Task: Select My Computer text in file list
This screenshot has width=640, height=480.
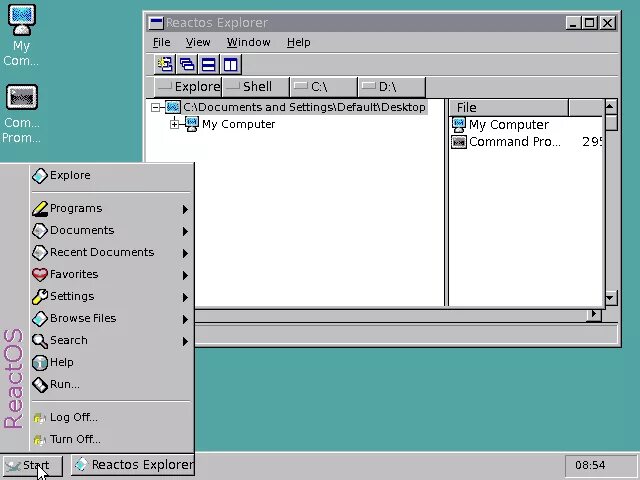Action: click(x=509, y=125)
